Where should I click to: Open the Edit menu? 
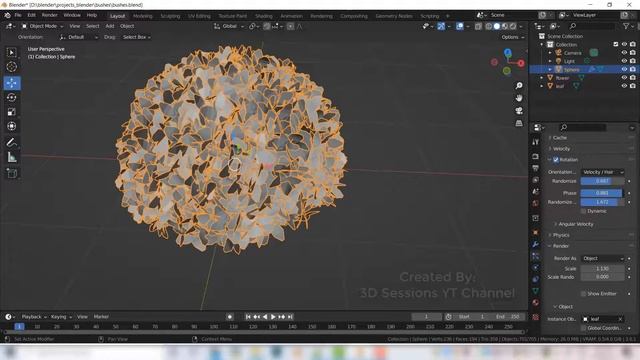[31, 15]
